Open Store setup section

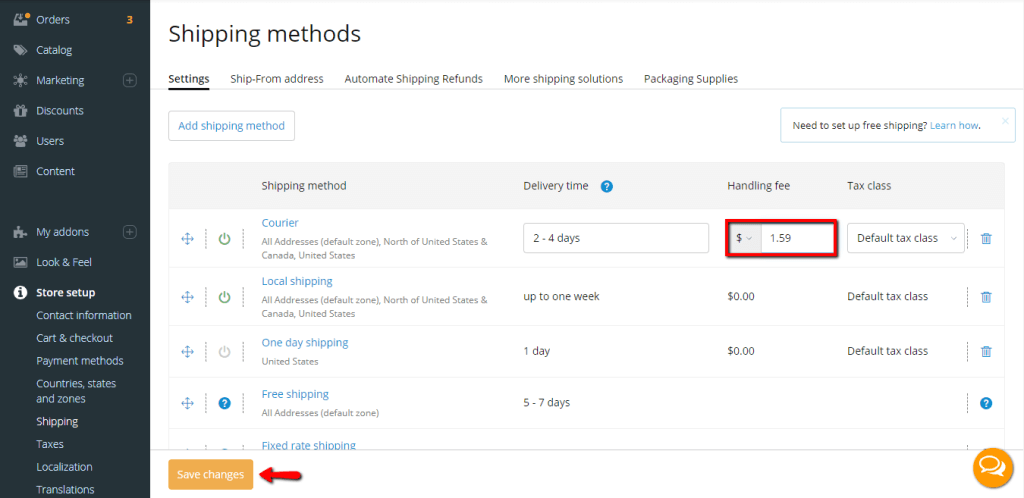pyautogui.click(x=65, y=292)
